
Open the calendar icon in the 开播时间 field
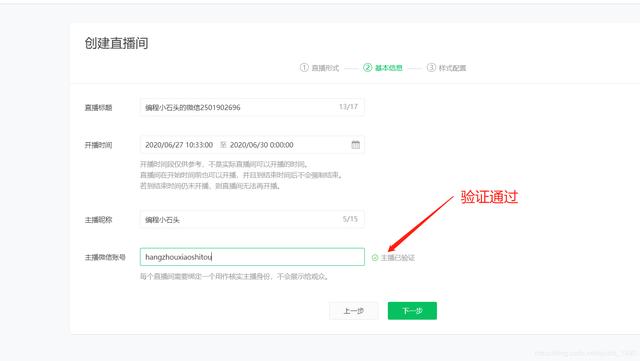pos(356,145)
